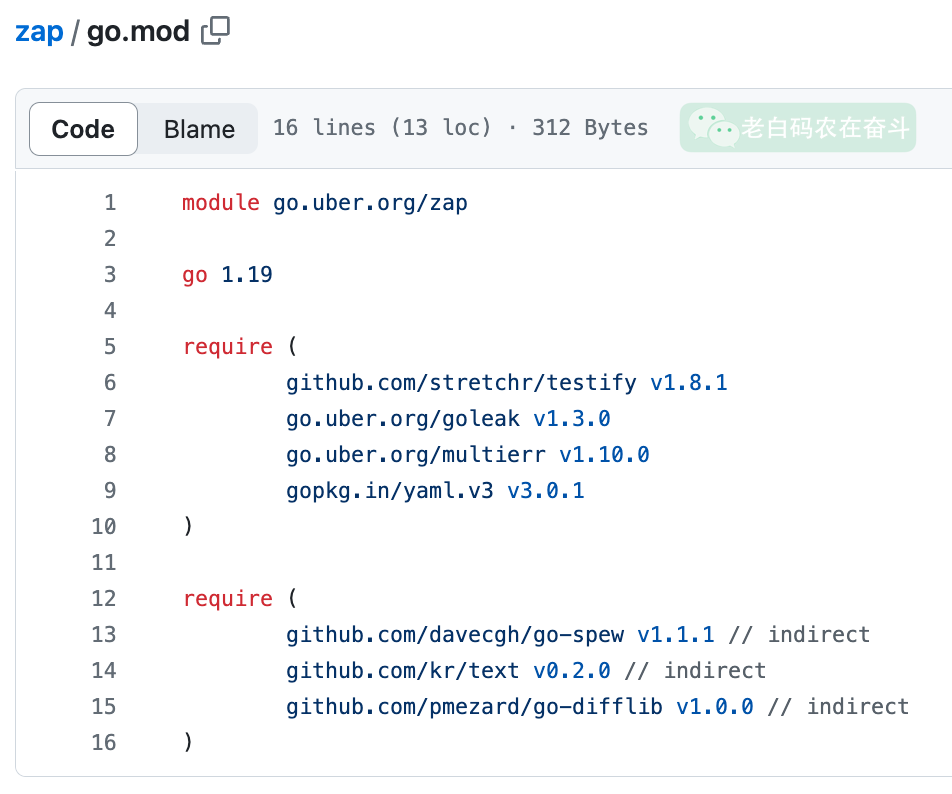Open the zap repository breadcrumb link

(x=39, y=32)
